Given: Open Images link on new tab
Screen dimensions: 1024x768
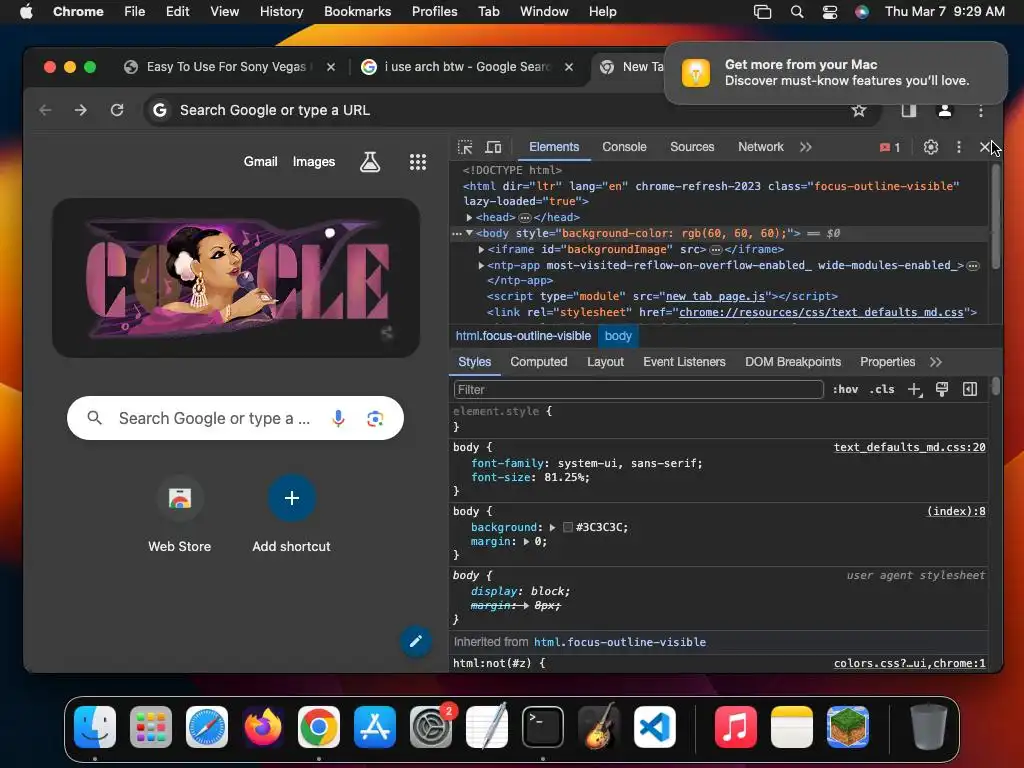Looking at the screenshot, I should point(313,161).
